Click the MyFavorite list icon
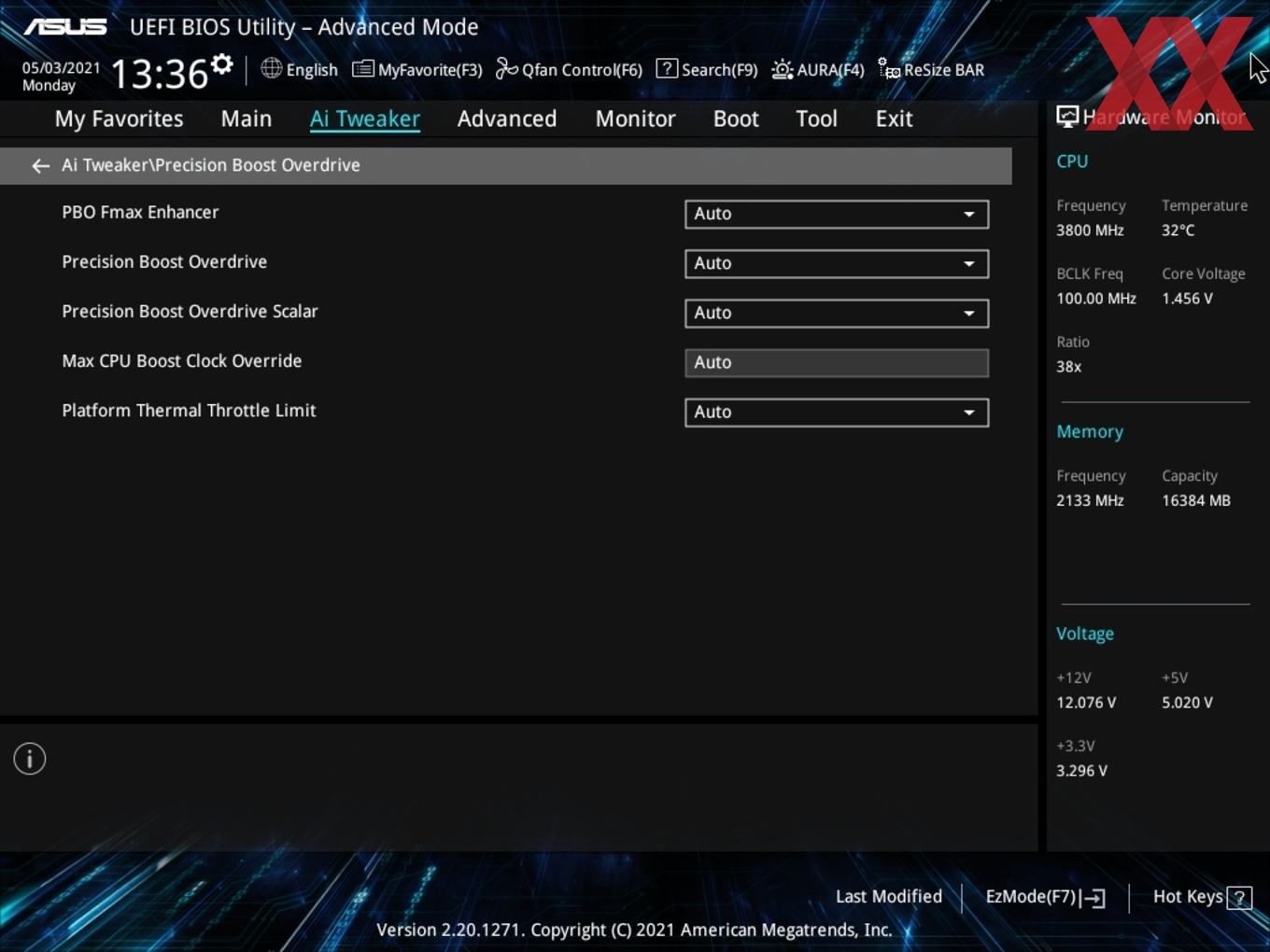Screen dimensions: 1270x952 tap(363, 69)
